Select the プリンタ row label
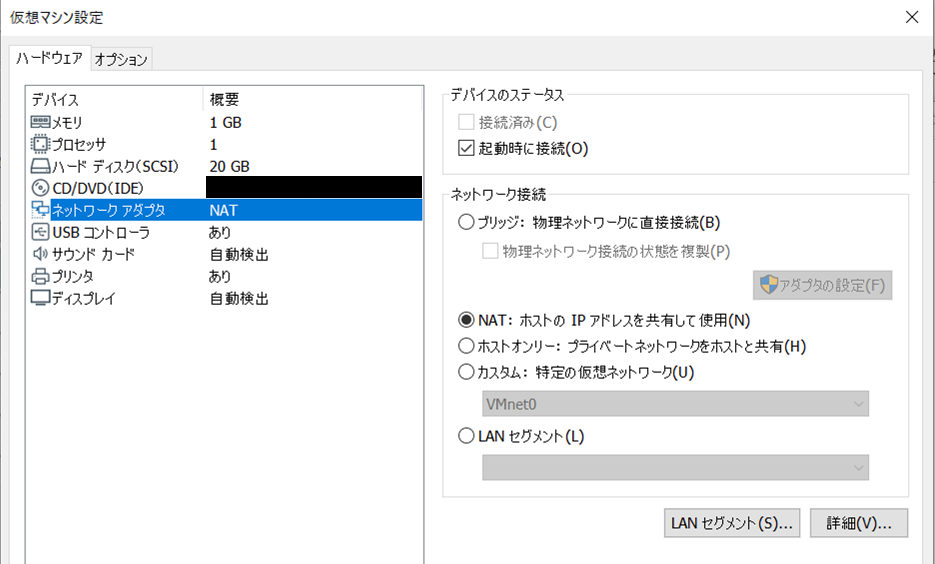Viewport: 935px width, 564px height. pyautogui.click(x=73, y=276)
